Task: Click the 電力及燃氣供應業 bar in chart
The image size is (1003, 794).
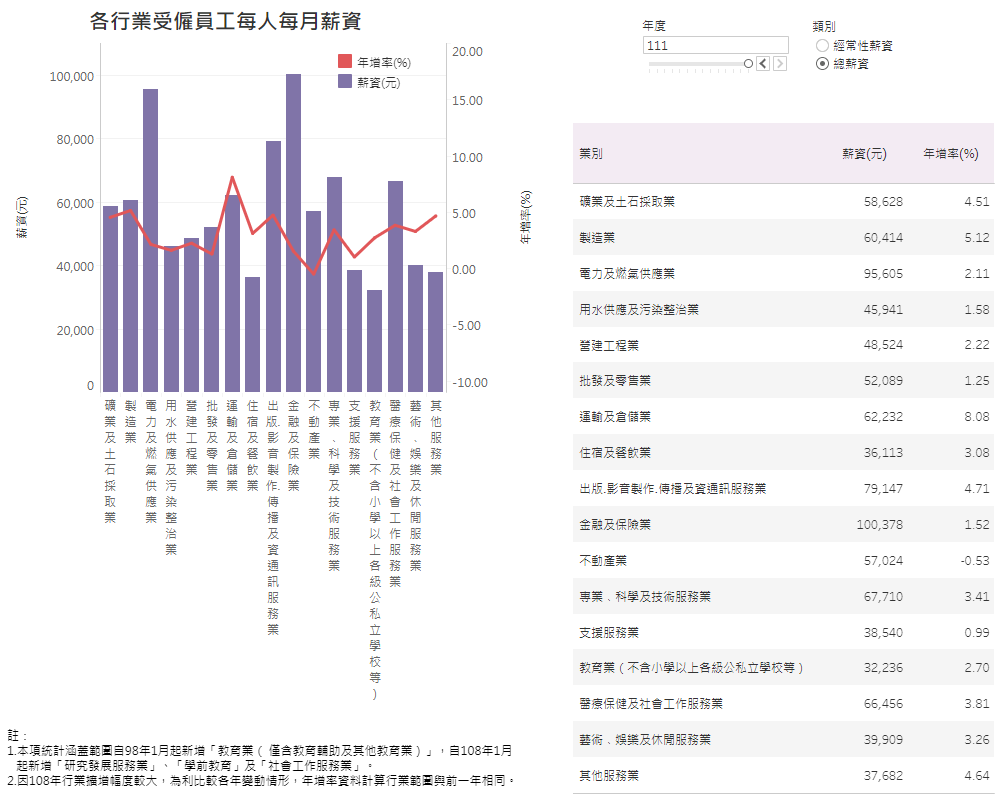Action: tap(150, 241)
